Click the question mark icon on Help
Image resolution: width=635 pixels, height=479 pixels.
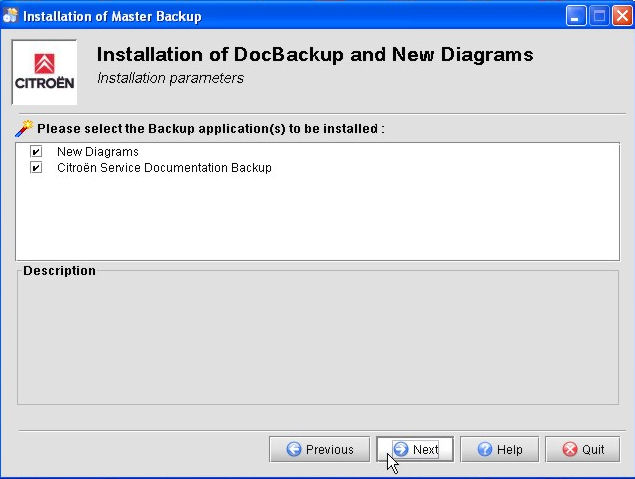(484, 450)
